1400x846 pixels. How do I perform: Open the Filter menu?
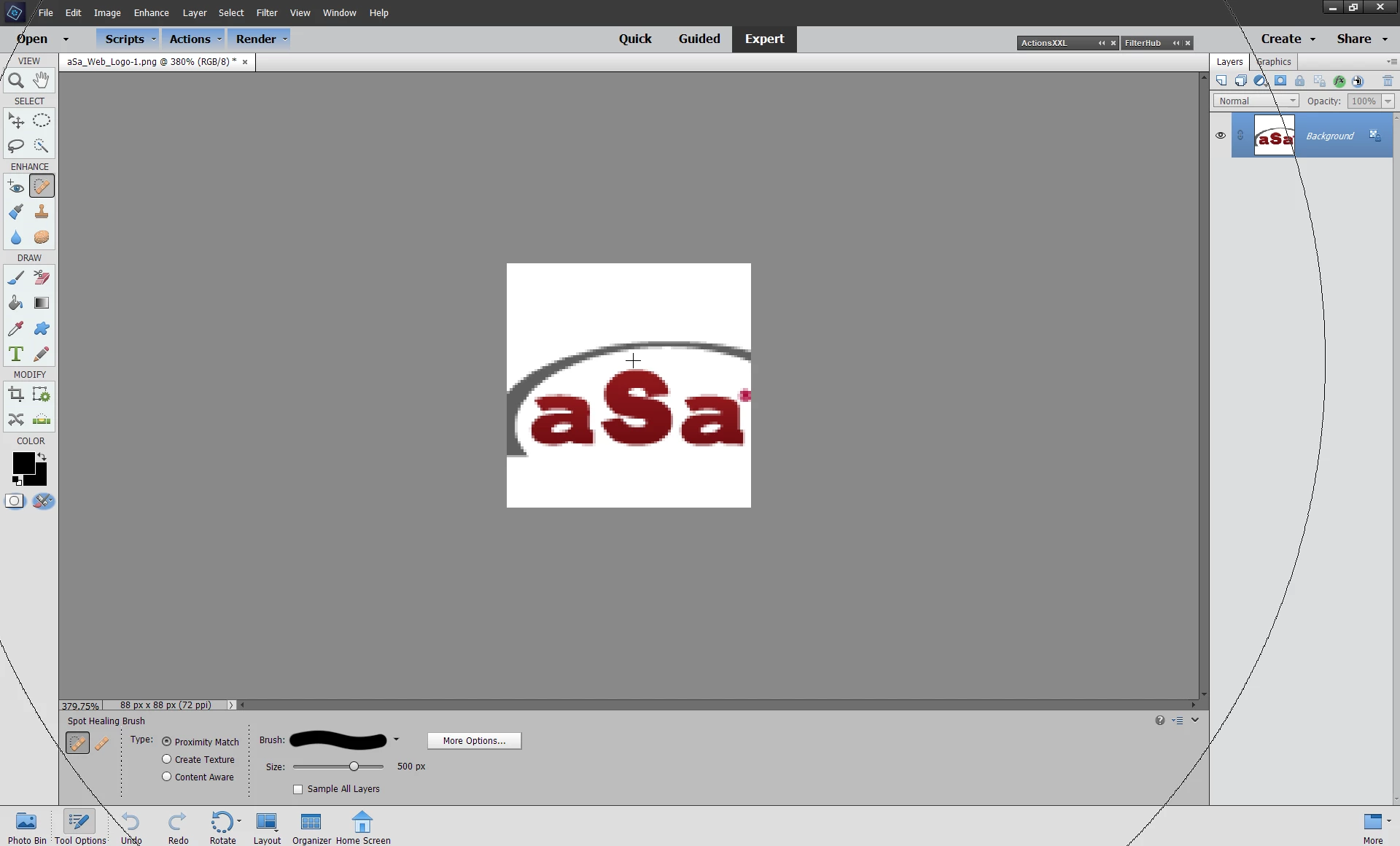(x=266, y=12)
